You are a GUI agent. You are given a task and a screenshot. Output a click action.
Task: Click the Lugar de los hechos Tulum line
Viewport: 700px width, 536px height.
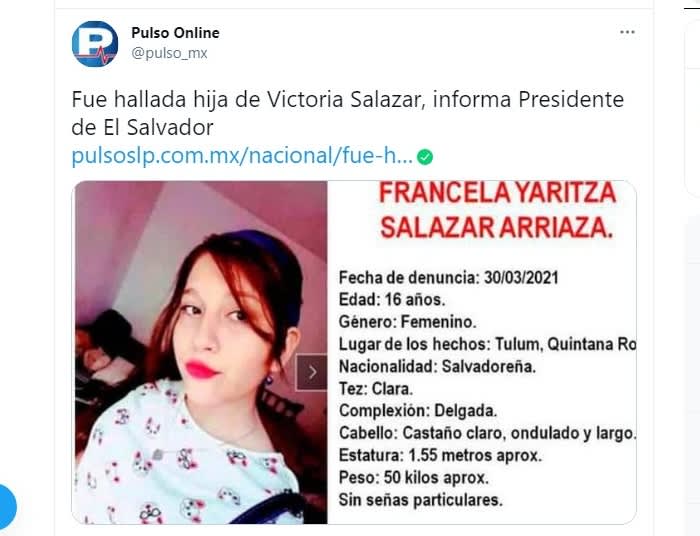click(x=488, y=344)
